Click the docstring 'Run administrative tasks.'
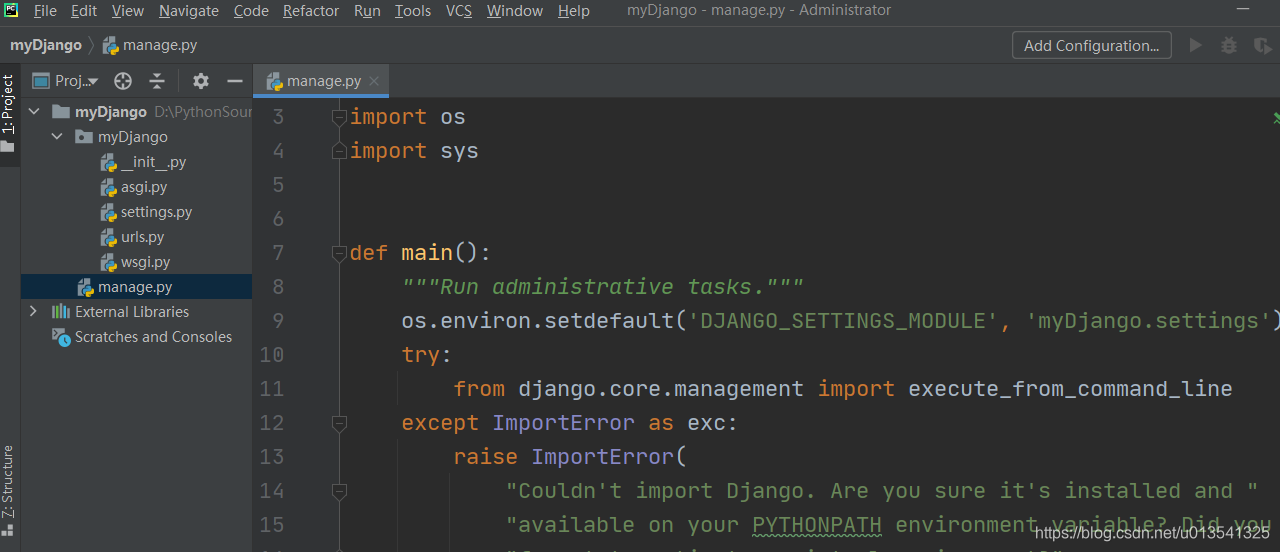 pos(603,287)
